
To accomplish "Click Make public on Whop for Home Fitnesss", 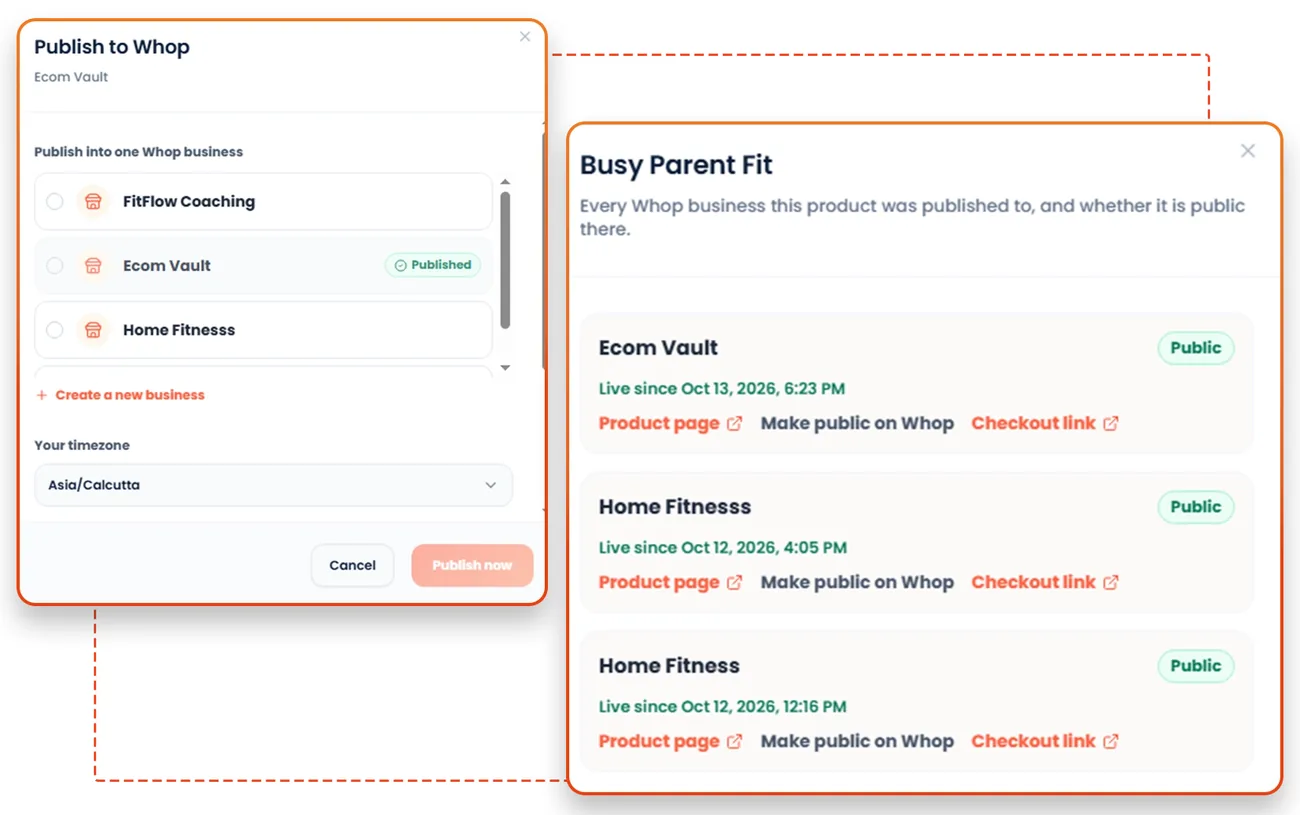I will 857,582.
